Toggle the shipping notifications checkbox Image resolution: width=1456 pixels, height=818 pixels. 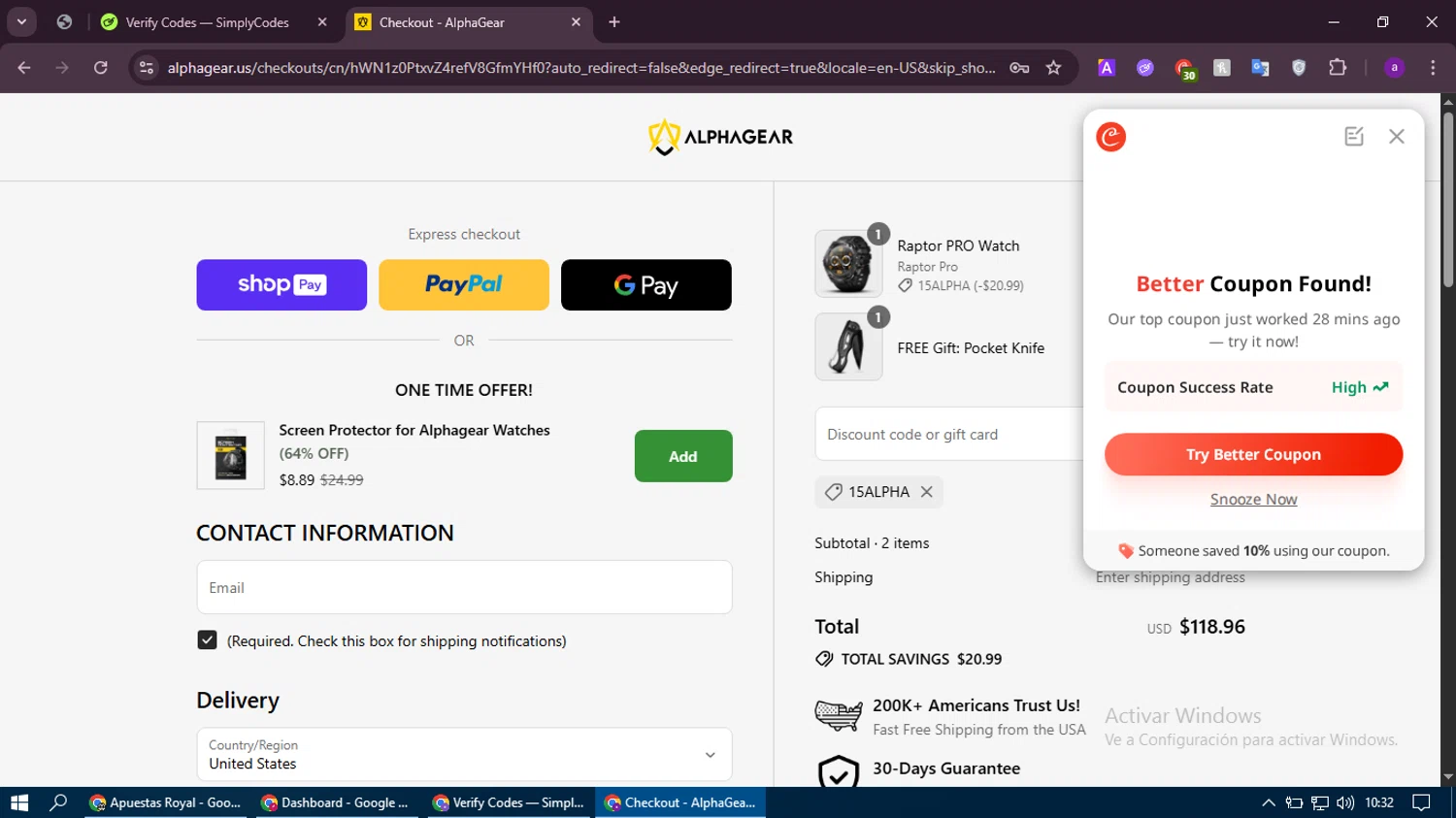(207, 640)
